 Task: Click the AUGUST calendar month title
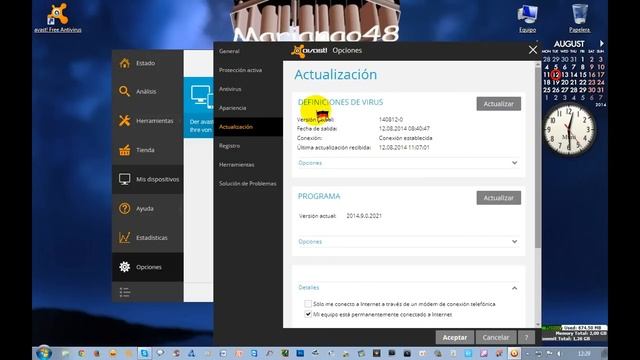(x=569, y=44)
